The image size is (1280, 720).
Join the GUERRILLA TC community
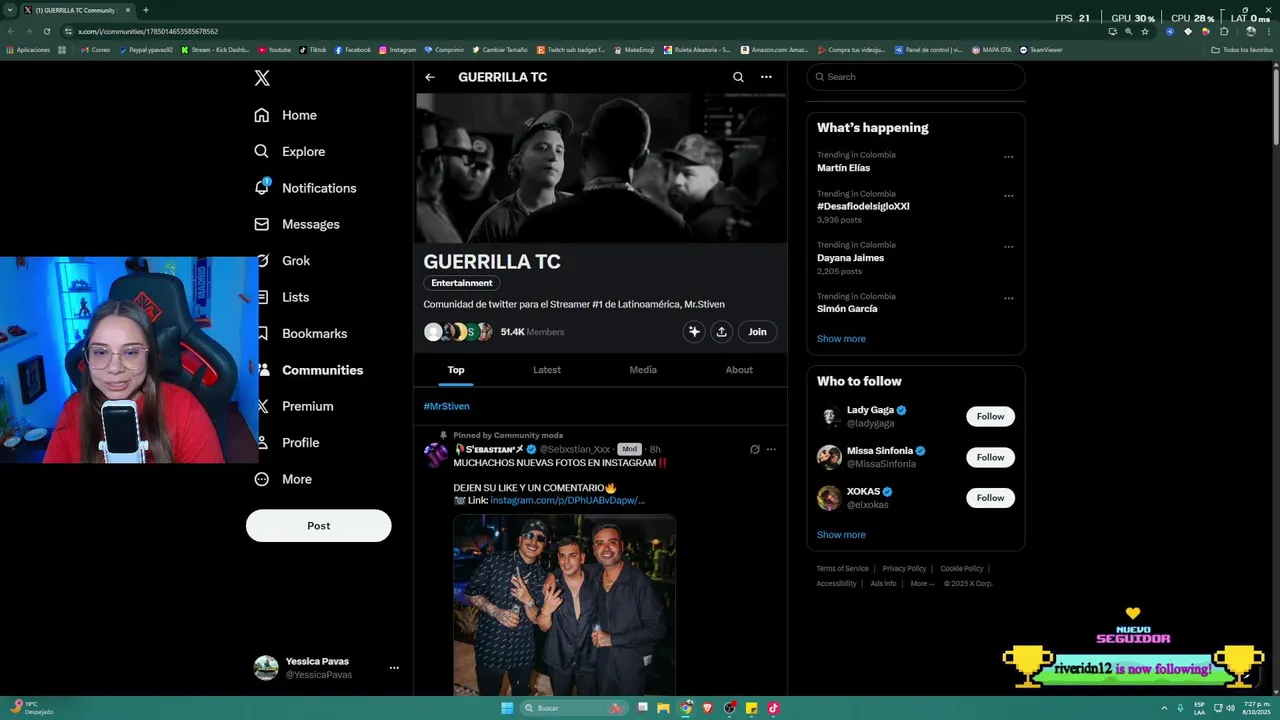758,332
